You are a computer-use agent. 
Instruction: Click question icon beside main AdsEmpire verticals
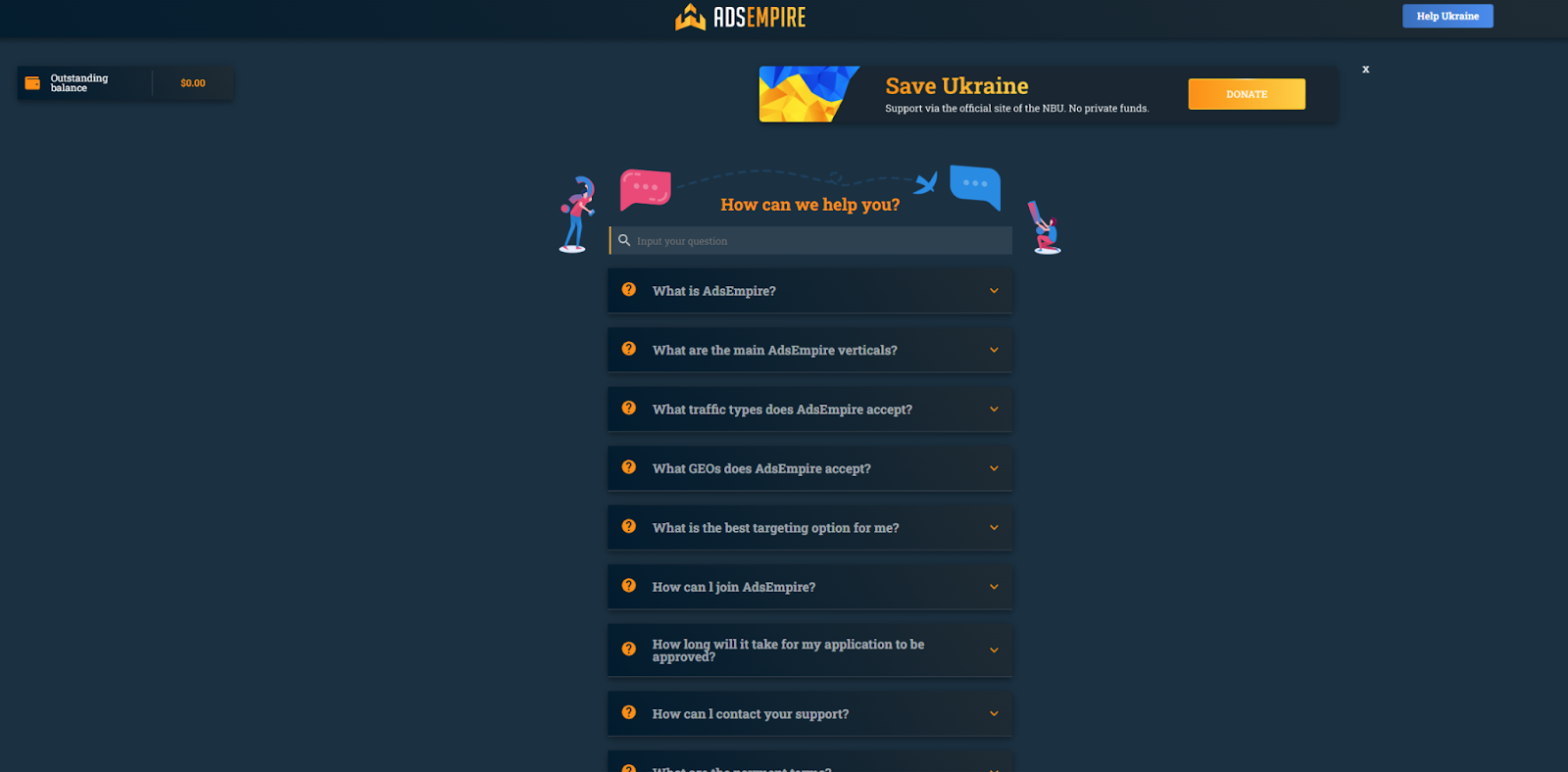click(x=629, y=349)
